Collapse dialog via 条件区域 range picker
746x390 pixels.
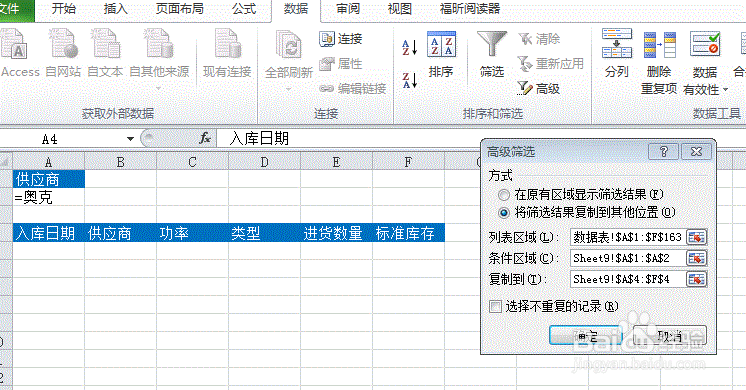[x=697, y=258]
